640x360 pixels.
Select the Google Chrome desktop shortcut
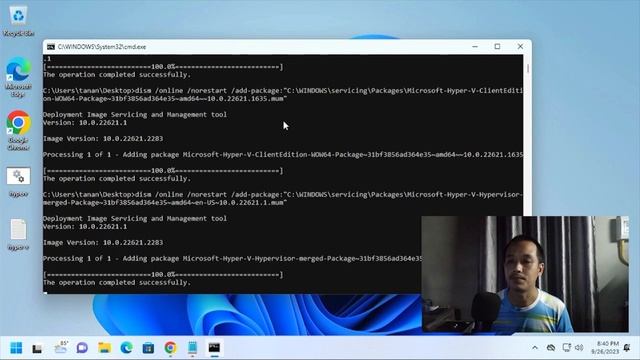[18, 130]
